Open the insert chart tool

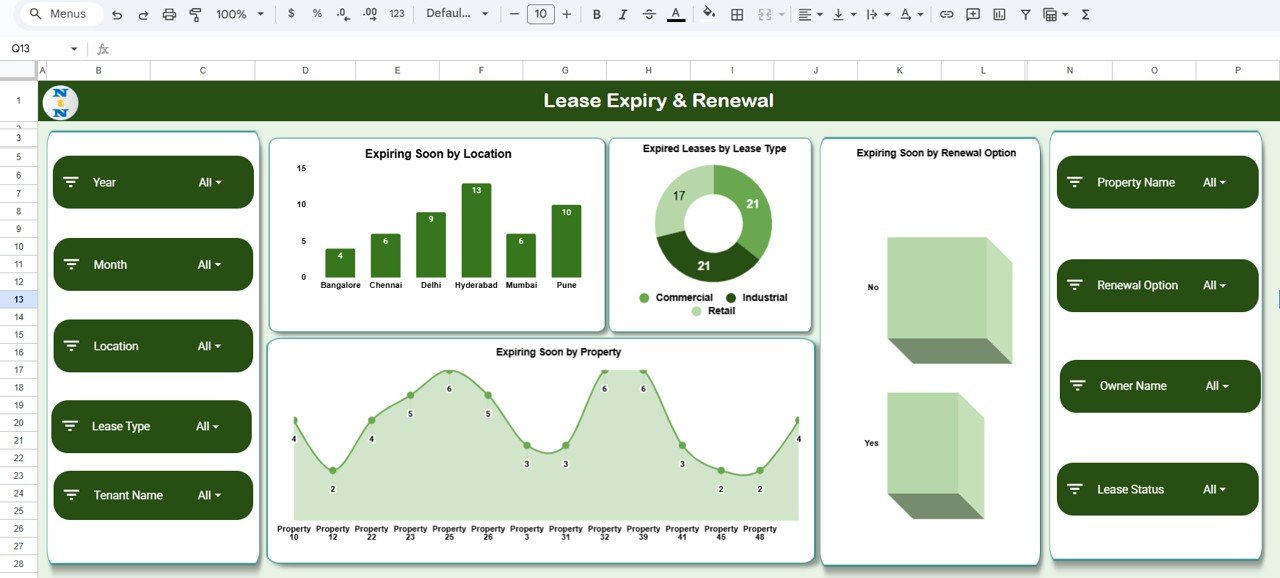point(998,14)
